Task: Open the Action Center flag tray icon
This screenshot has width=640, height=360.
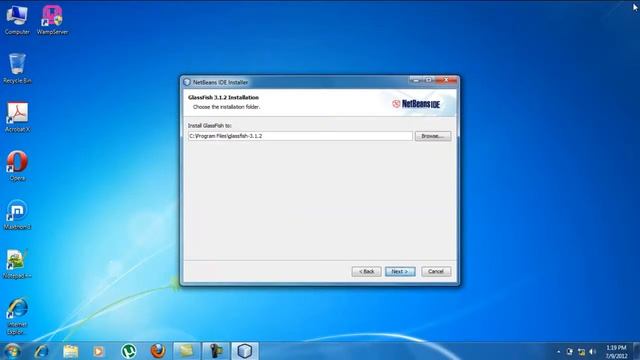Action: click(x=569, y=351)
